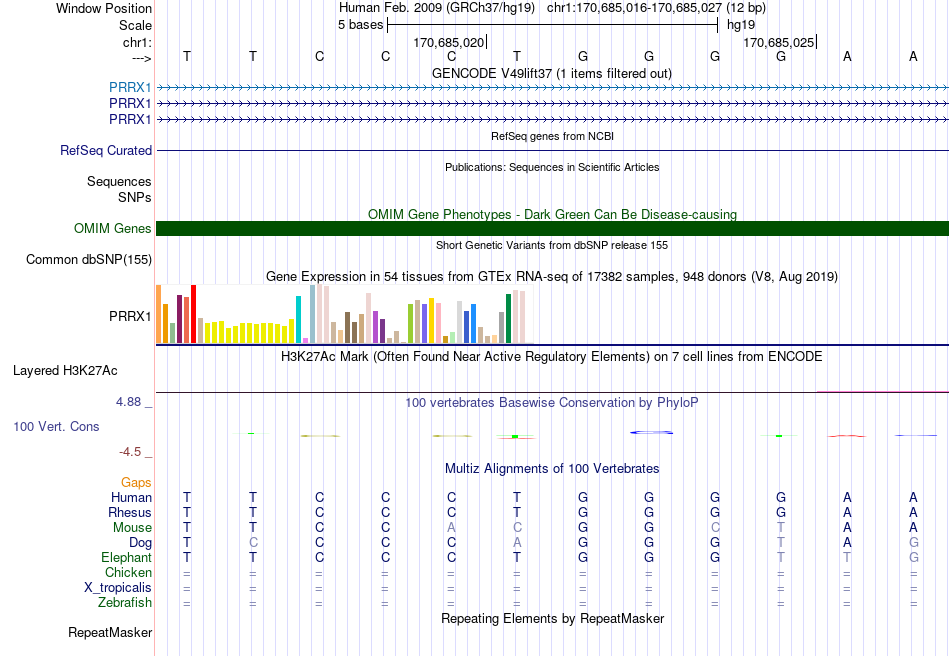This screenshot has width=950, height=656.
Task: Click the light blue PRRX1 GENCODE track label
Action: [x=130, y=88]
